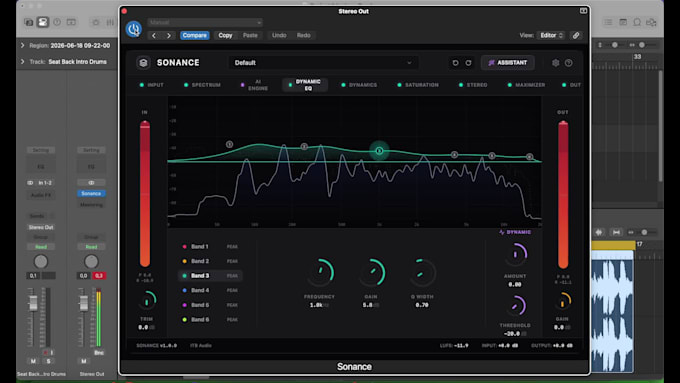Toggle the plugin power bypass button

tap(133, 29)
